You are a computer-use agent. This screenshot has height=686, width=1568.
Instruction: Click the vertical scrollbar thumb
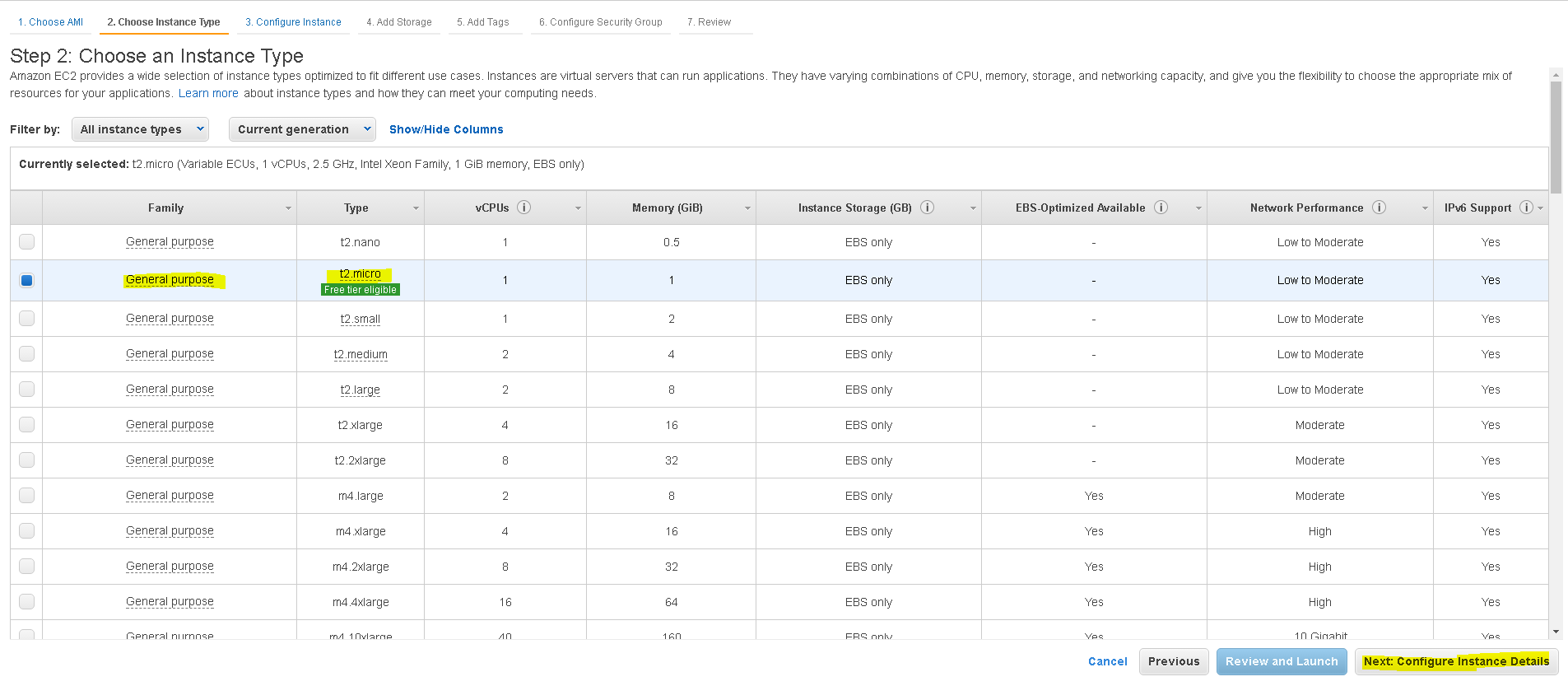pyautogui.click(x=1556, y=137)
